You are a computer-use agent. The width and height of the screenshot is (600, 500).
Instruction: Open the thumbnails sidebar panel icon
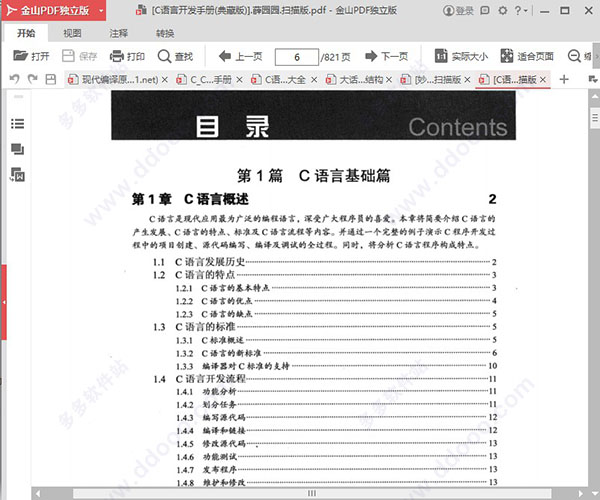(17, 149)
